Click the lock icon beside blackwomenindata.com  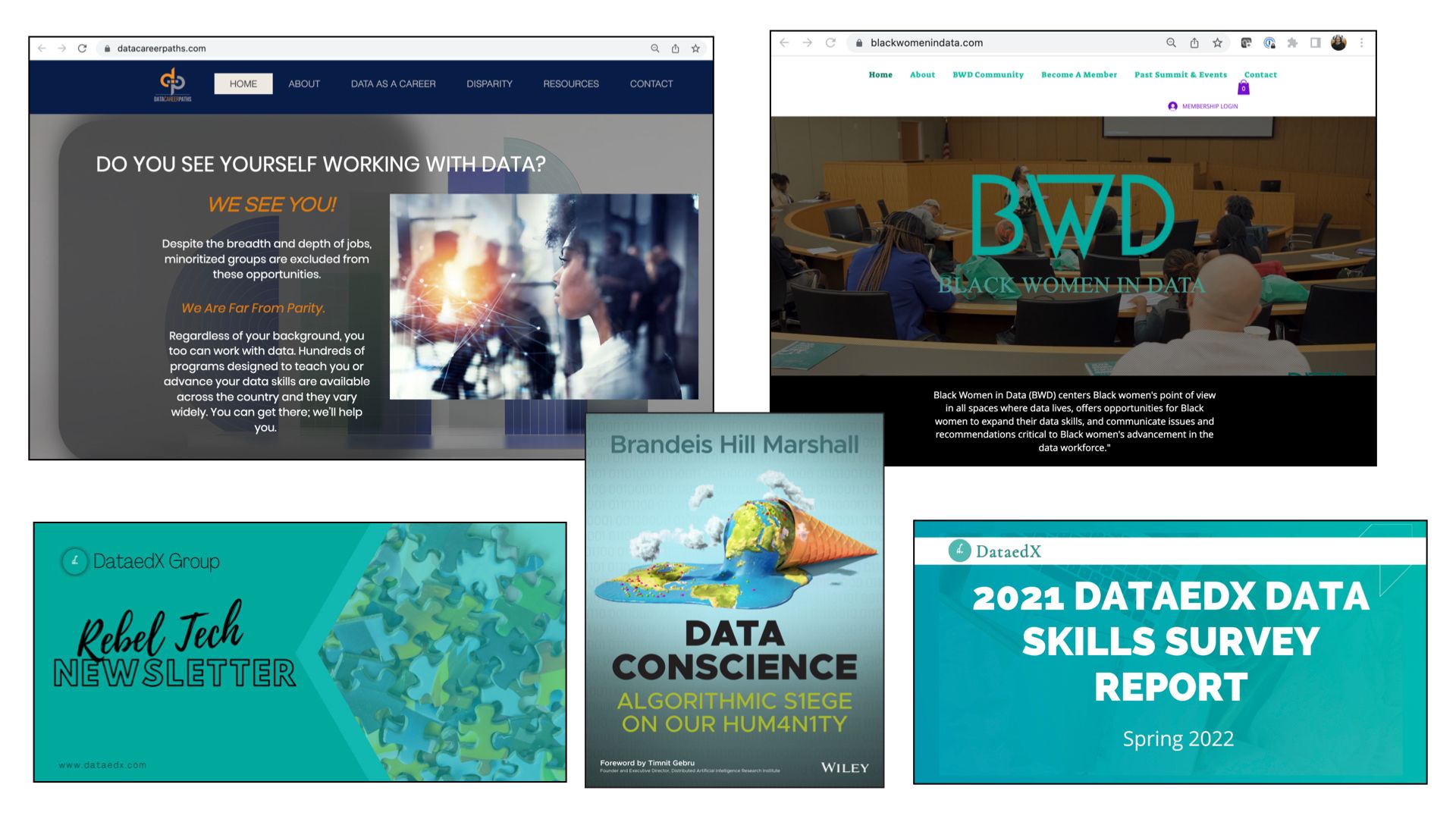[859, 43]
